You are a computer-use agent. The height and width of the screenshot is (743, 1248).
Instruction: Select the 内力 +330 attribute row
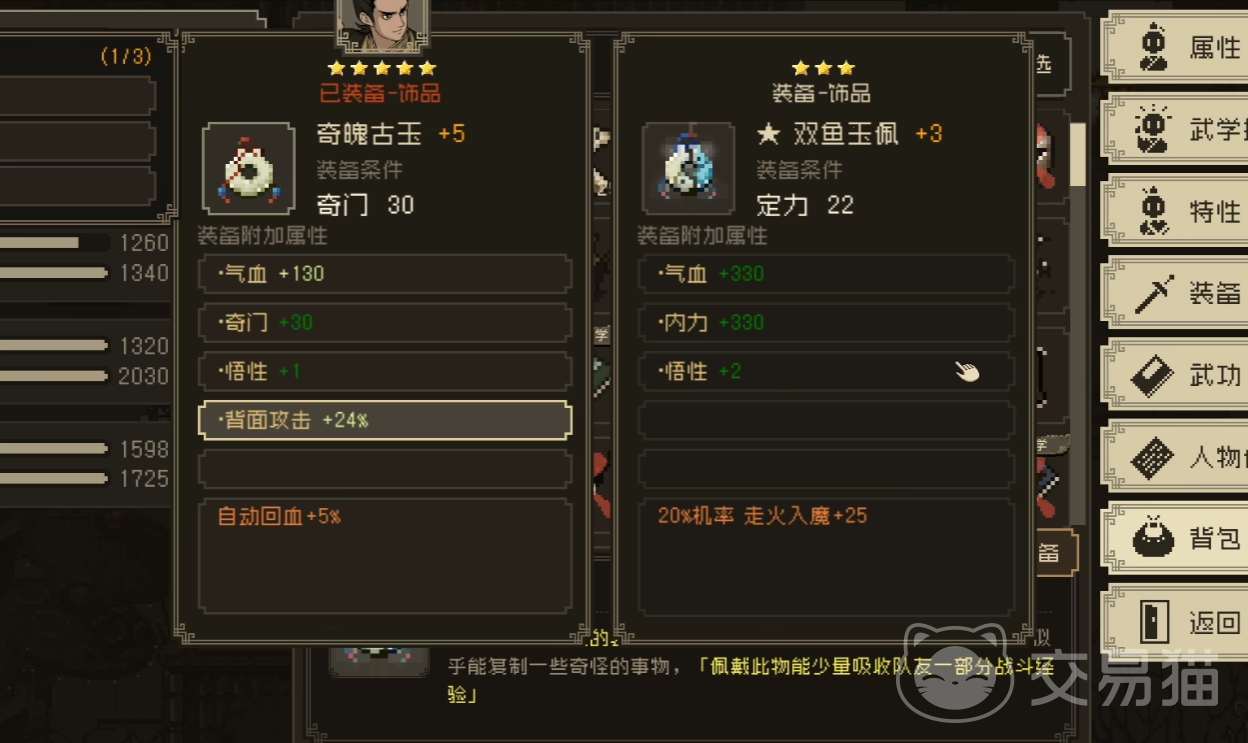click(826, 322)
